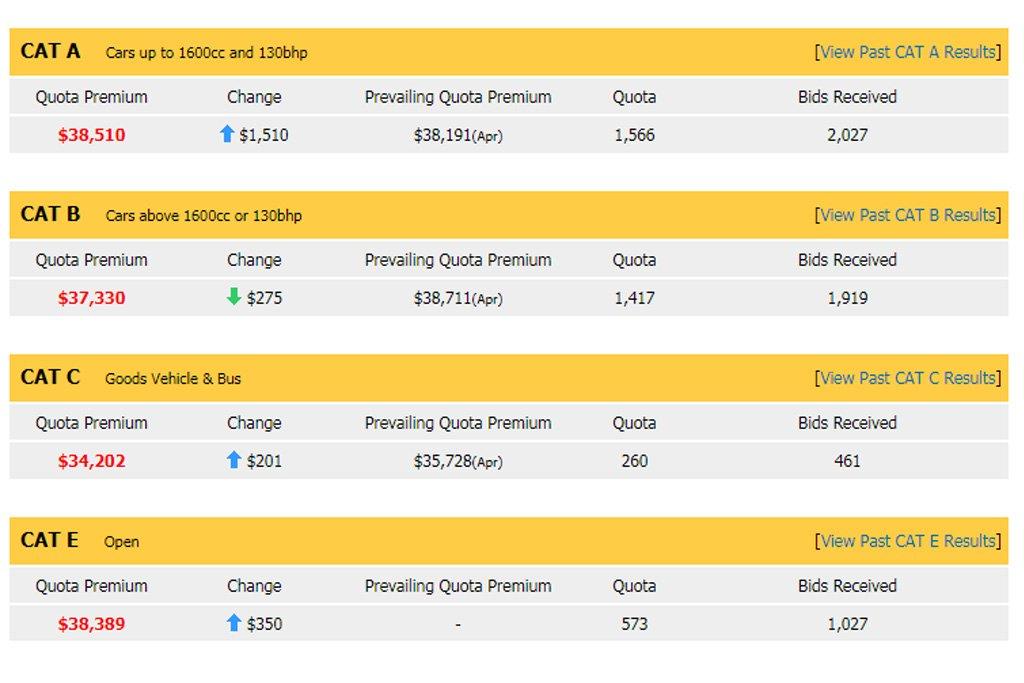Select the CAT C heading
Screen dimensions: 1024x683
50,377
